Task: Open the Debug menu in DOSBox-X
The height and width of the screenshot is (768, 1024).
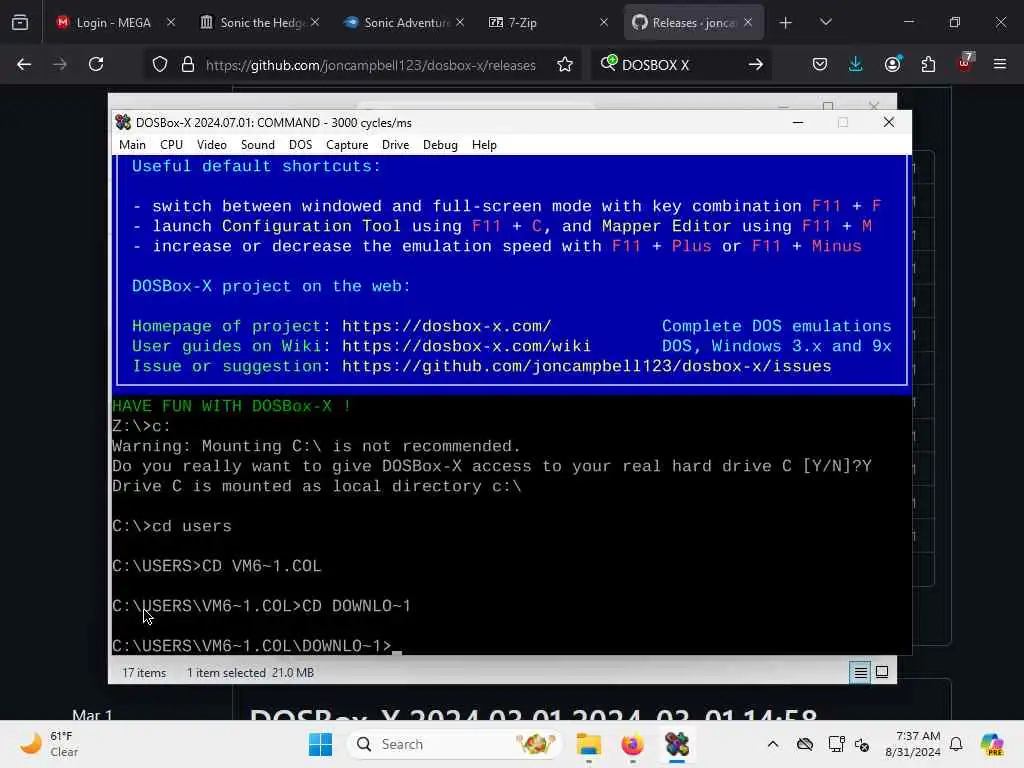Action: tap(440, 145)
